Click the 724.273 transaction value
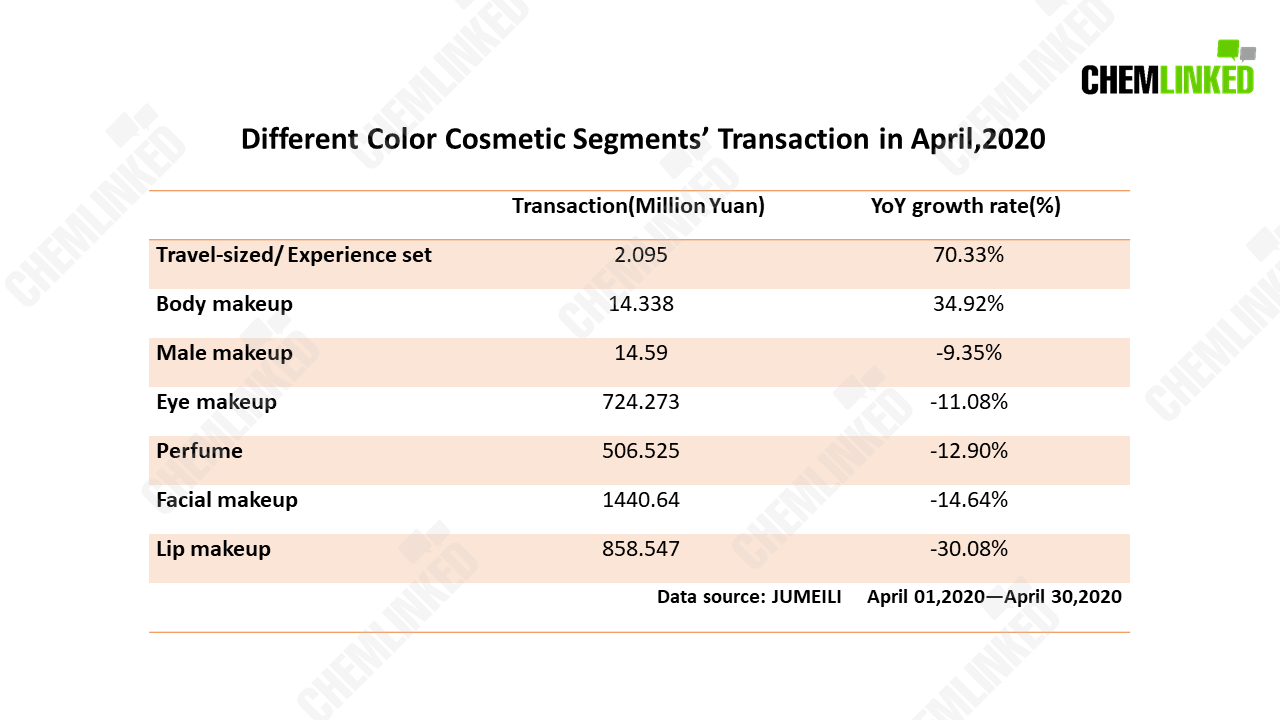The image size is (1280, 720). pos(641,402)
